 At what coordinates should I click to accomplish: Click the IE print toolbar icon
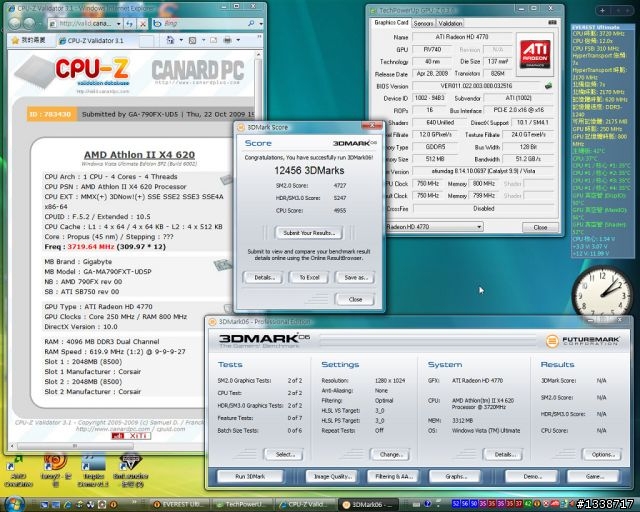(x=227, y=40)
